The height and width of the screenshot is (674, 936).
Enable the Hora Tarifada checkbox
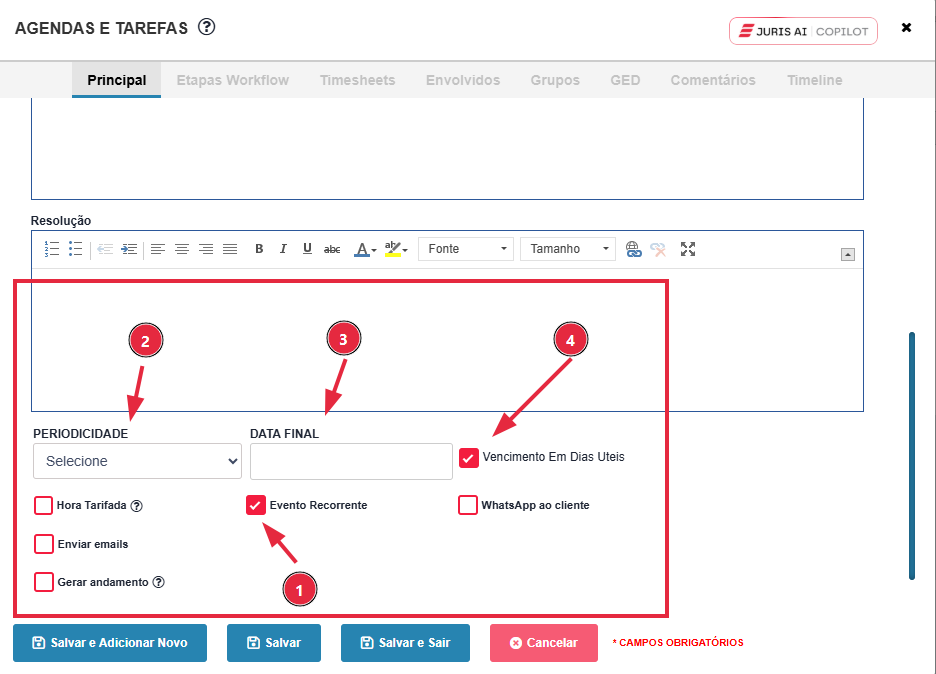pos(44,505)
